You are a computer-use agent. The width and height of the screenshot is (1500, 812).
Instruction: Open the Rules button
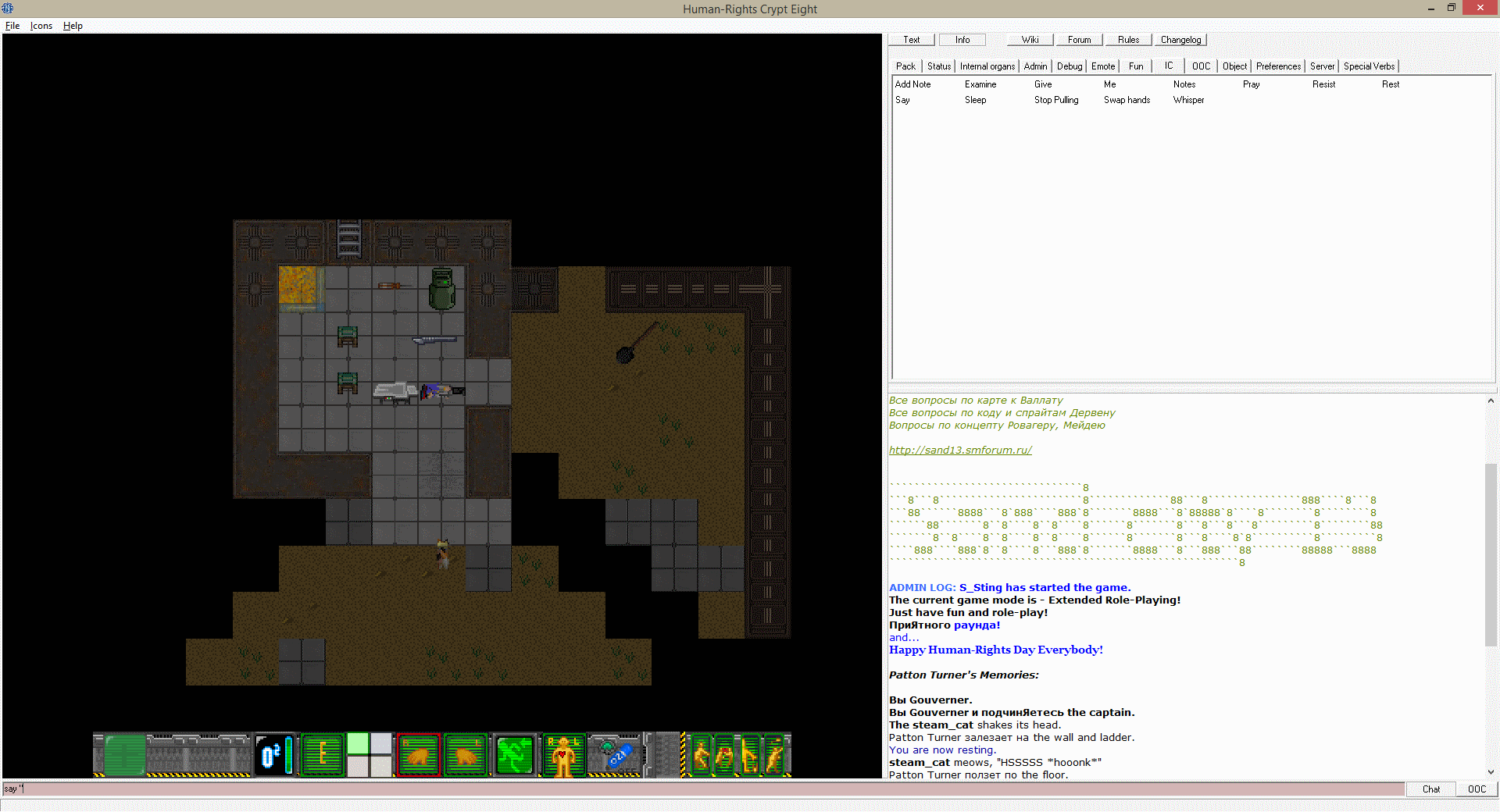(1129, 40)
